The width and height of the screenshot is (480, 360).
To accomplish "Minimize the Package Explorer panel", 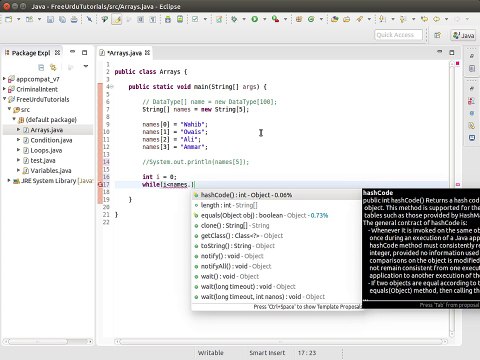I will point(73,52).
